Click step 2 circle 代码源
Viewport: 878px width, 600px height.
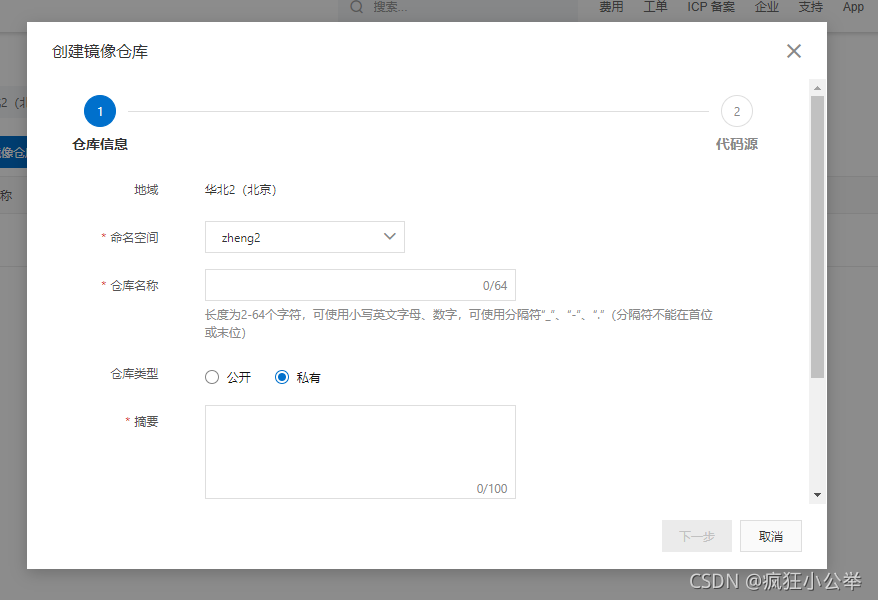coord(737,111)
